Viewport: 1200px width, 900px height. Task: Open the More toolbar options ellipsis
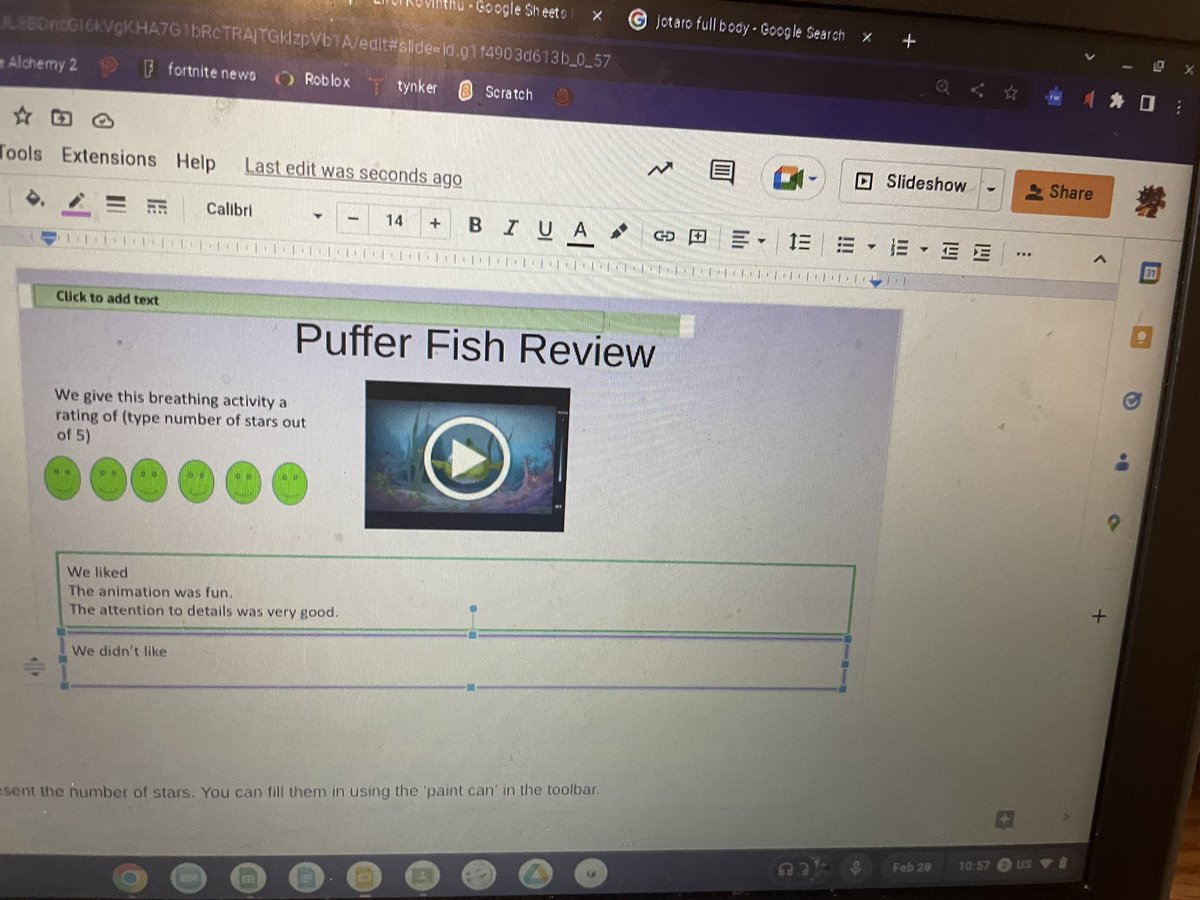pos(1023,255)
